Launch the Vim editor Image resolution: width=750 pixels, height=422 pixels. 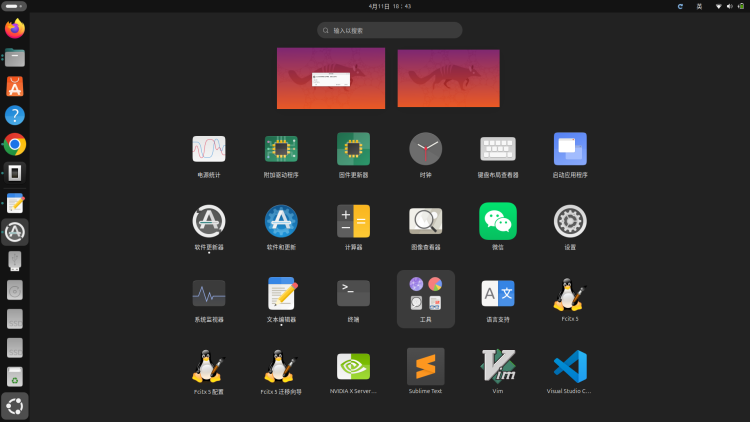click(x=497, y=366)
